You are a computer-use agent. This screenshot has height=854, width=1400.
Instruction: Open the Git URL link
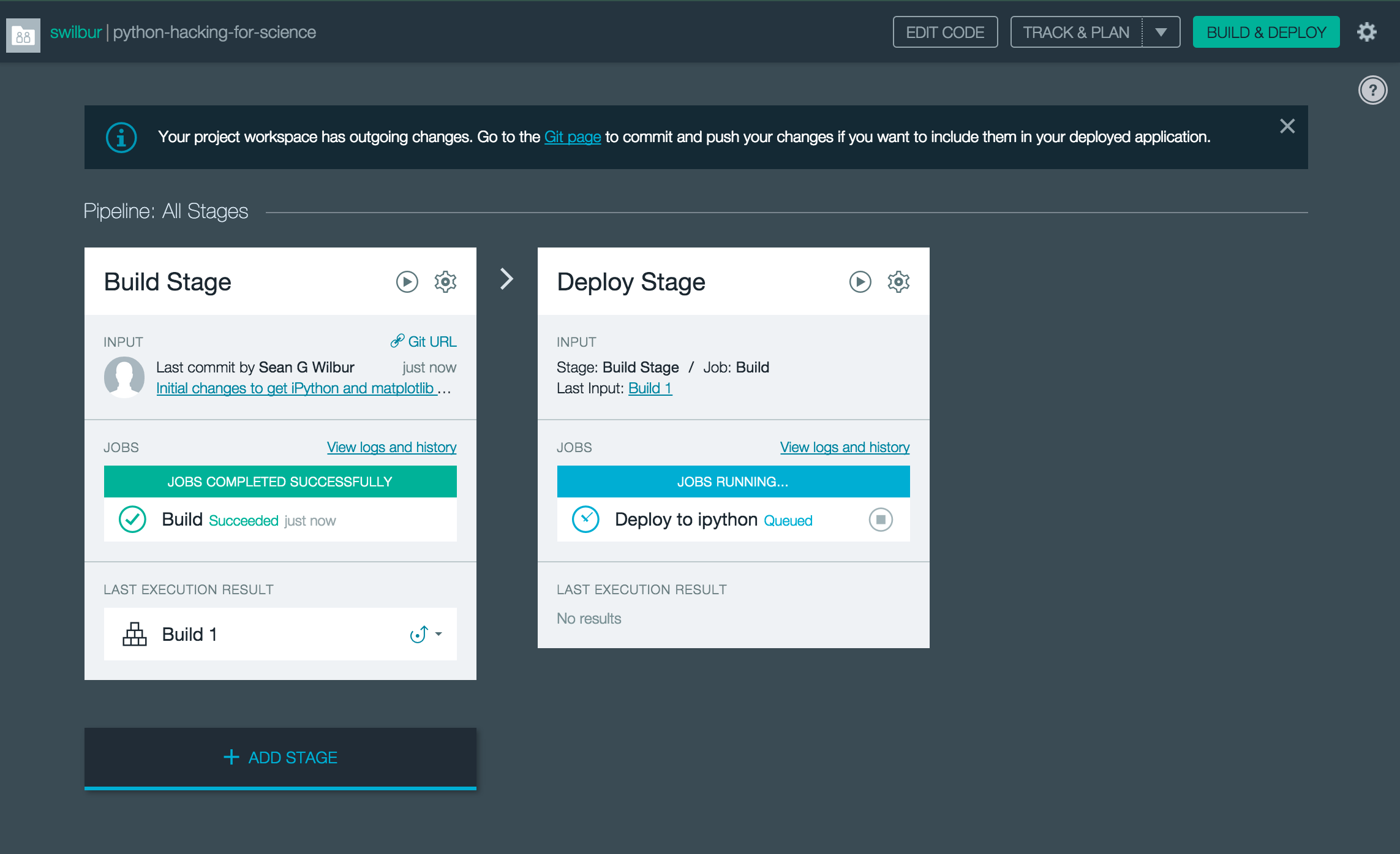(424, 341)
